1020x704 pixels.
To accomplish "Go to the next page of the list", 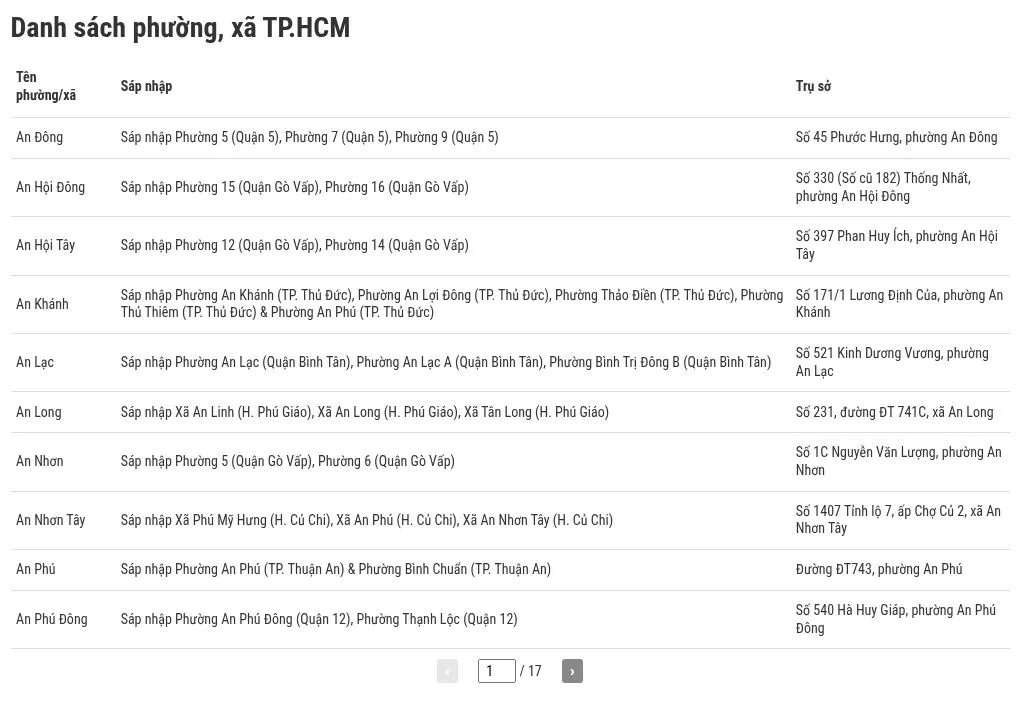I will (x=572, y=671).
